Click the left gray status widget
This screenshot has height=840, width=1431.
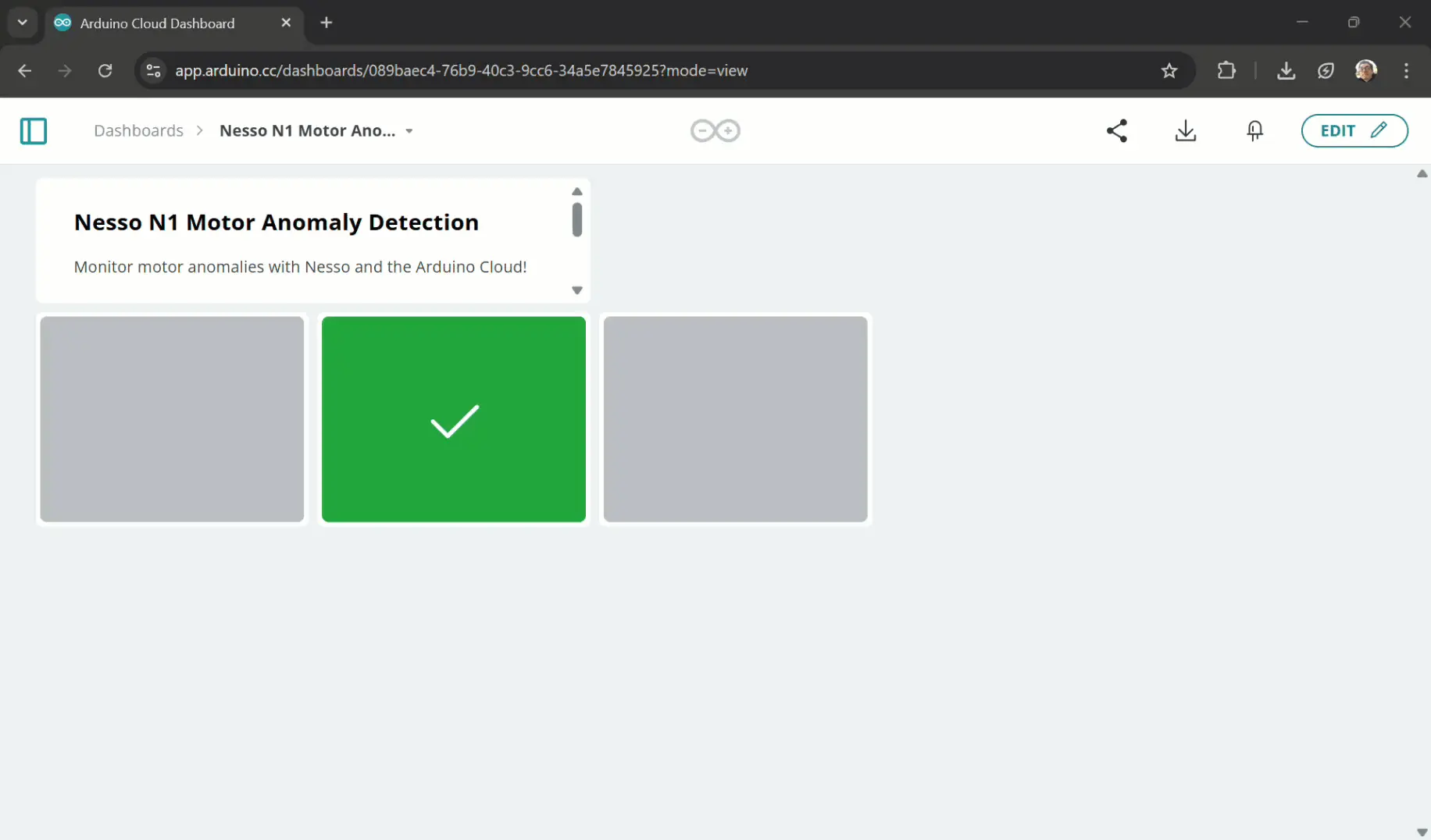[172, 419]
